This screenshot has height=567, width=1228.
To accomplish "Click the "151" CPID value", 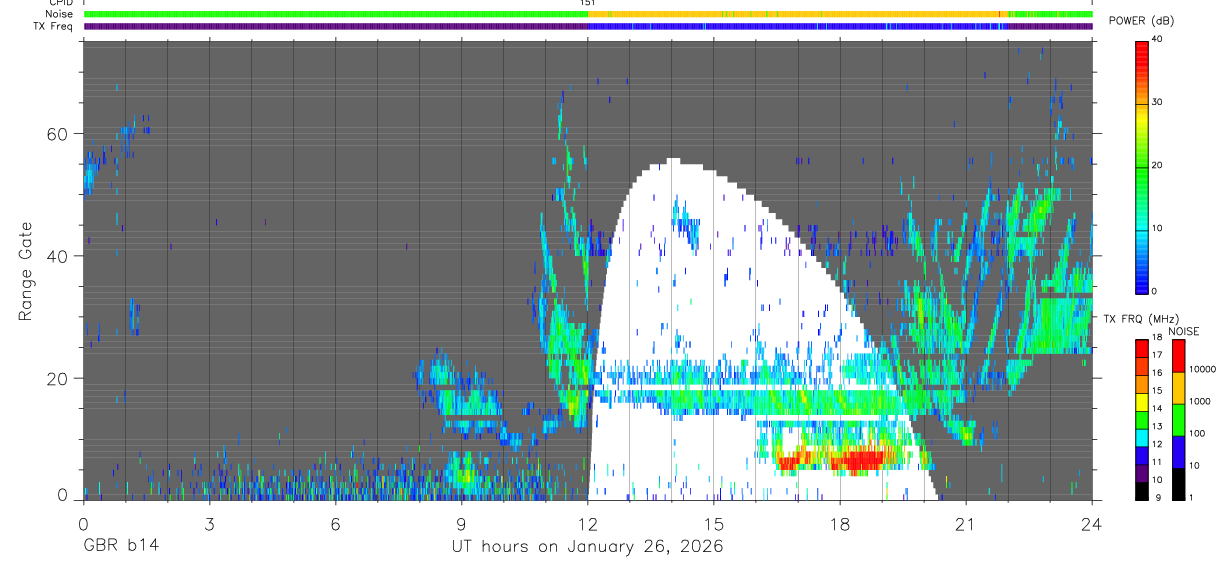I will [x=588, y=3].
